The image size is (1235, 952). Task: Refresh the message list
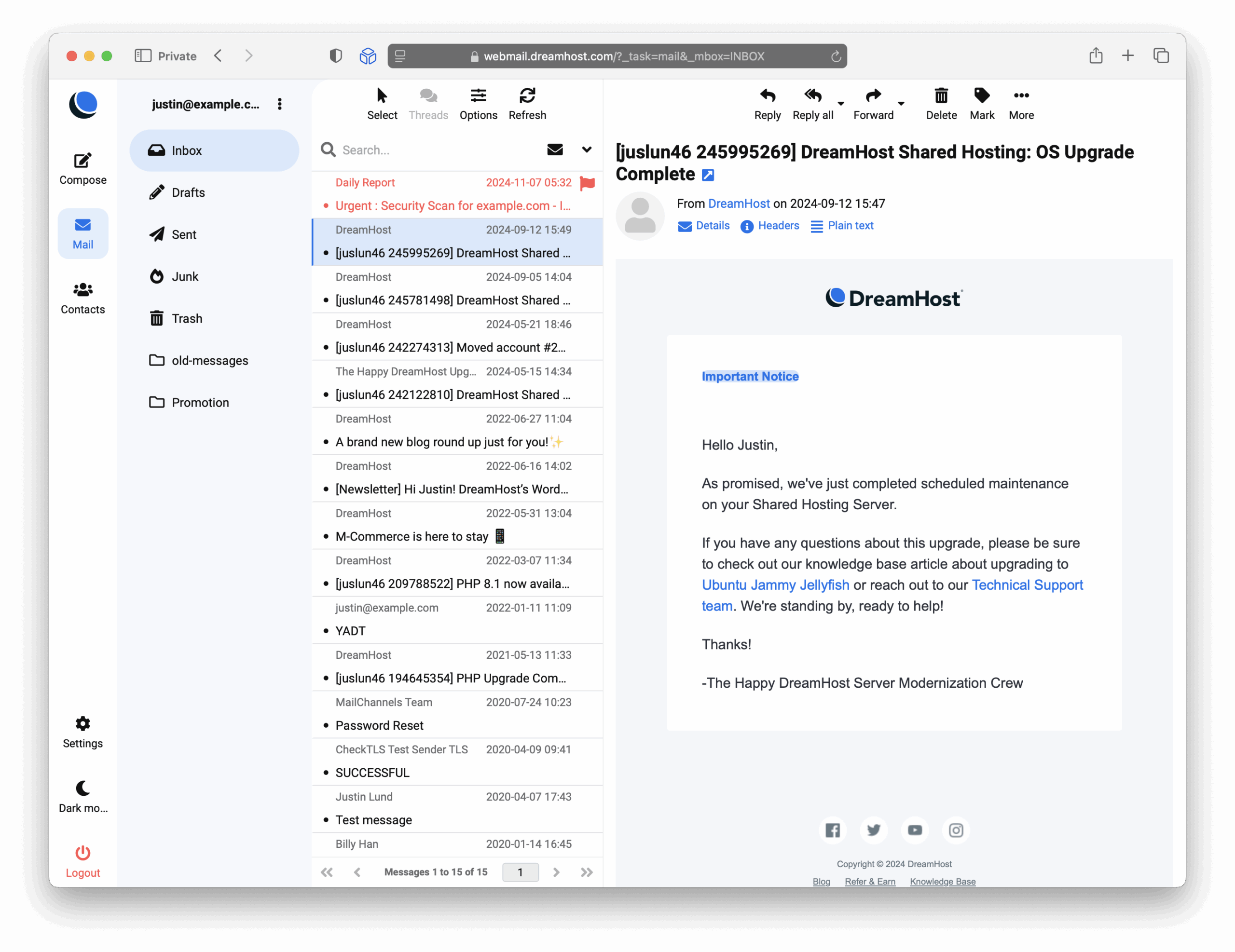coord(527,104)
